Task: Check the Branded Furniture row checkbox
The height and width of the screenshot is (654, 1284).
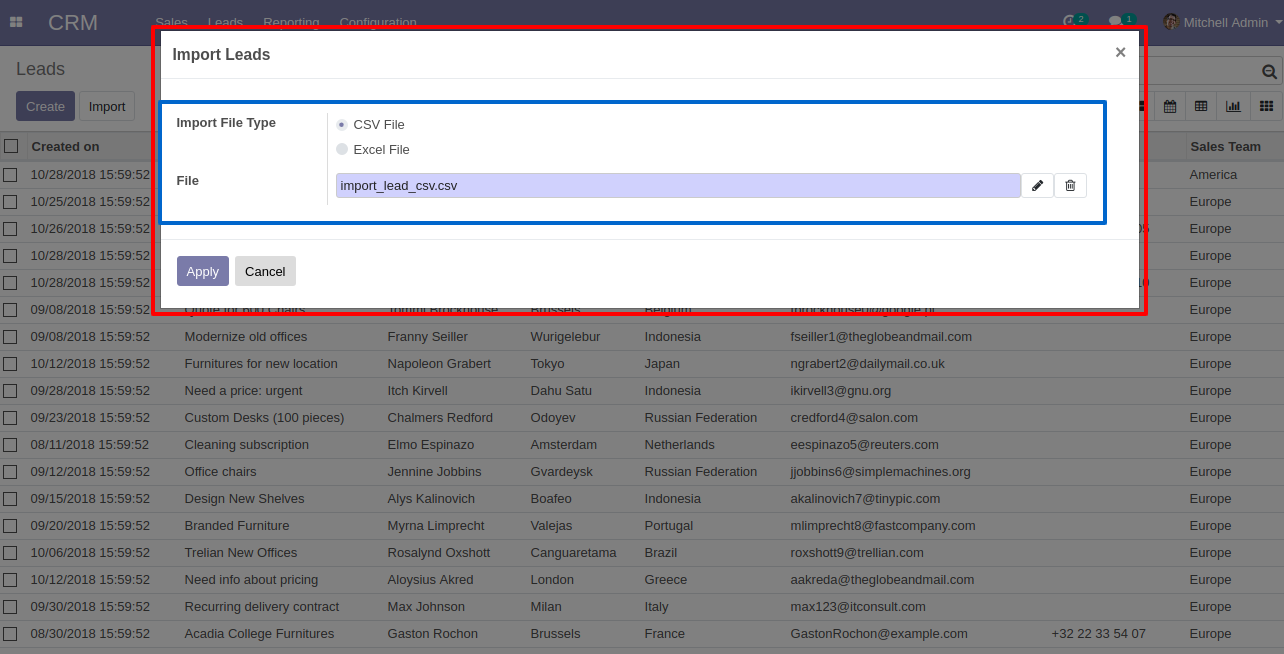Action: (x=10, y=526)
